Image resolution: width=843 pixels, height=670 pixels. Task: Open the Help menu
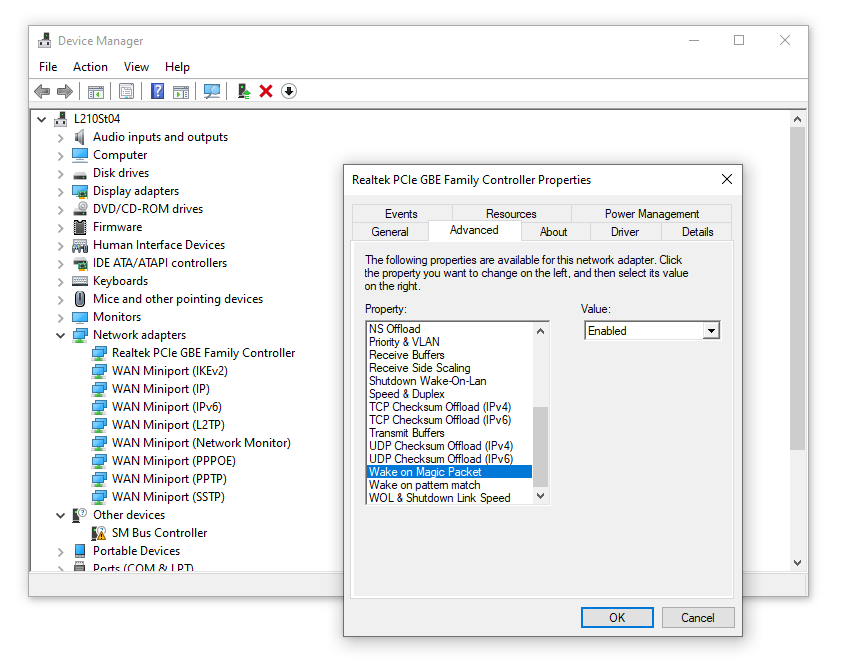[x=177, y=67]
